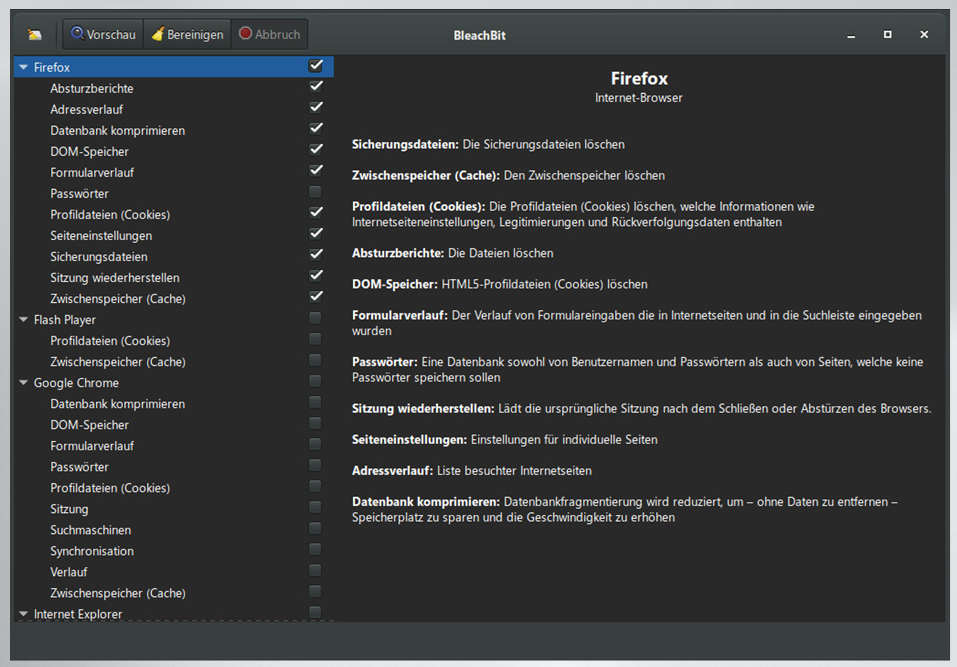Enable Firefox Passwörter checkbox
The height and width of the screenshot is (667, 957).
315,192
